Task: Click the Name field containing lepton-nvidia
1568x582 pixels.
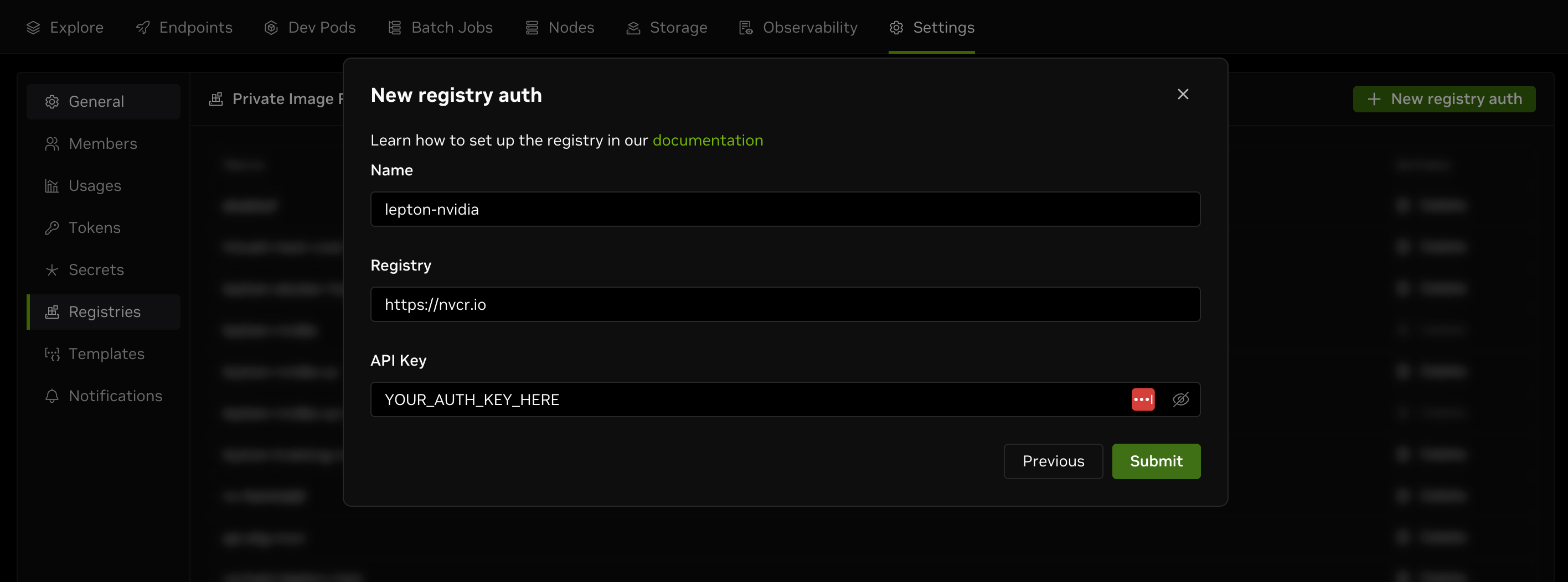Action: coord(785,209)
